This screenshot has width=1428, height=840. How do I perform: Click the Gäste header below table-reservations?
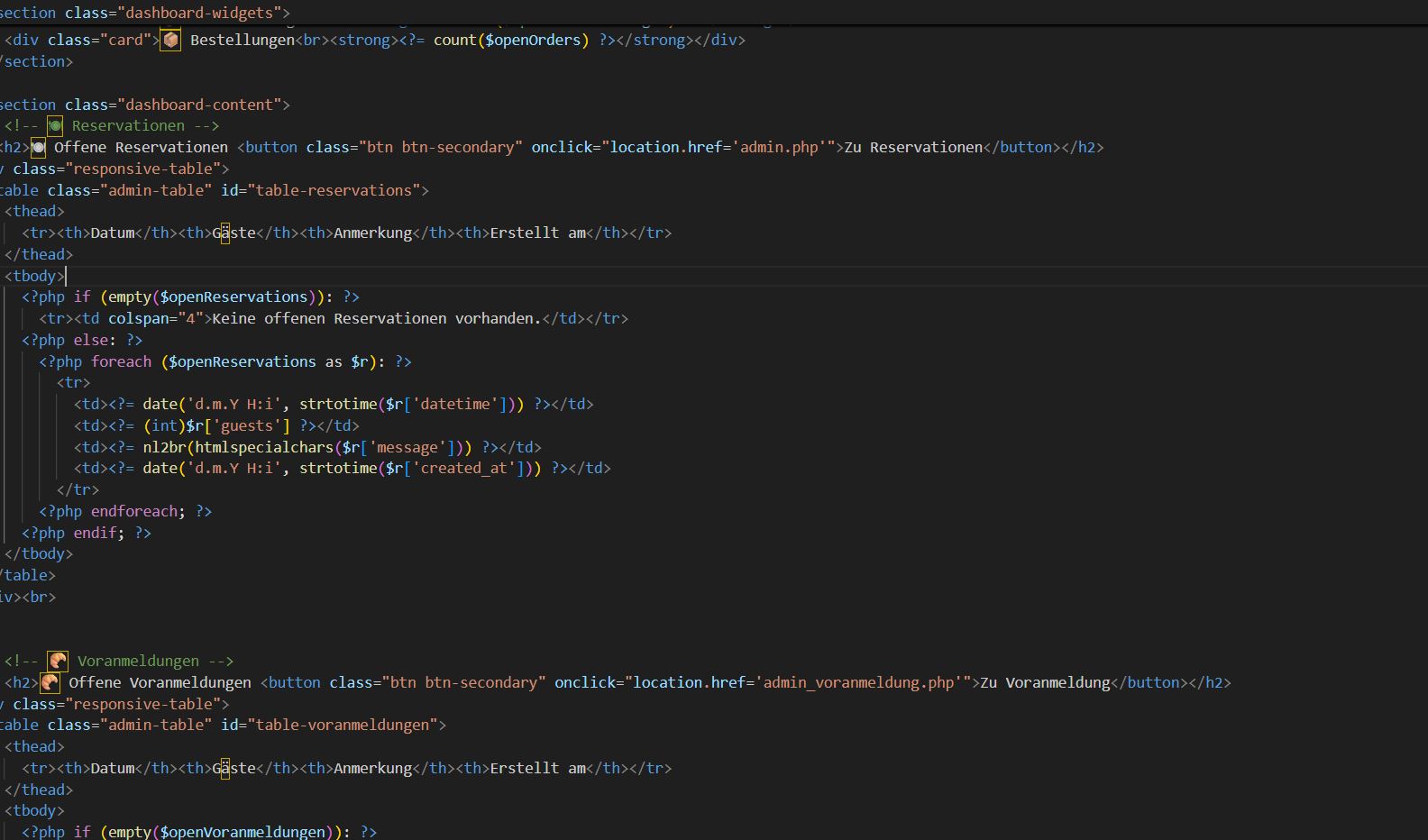234,233
